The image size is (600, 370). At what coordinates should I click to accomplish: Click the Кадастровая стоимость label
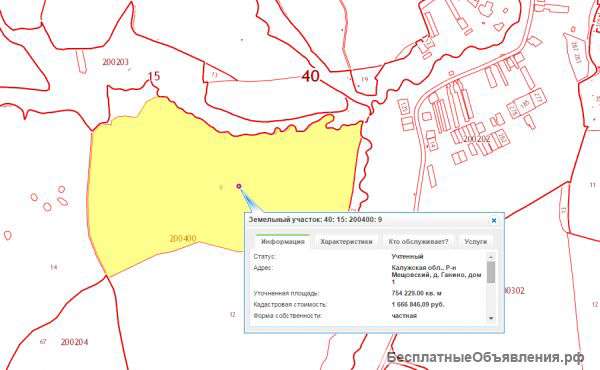[290, 305]
